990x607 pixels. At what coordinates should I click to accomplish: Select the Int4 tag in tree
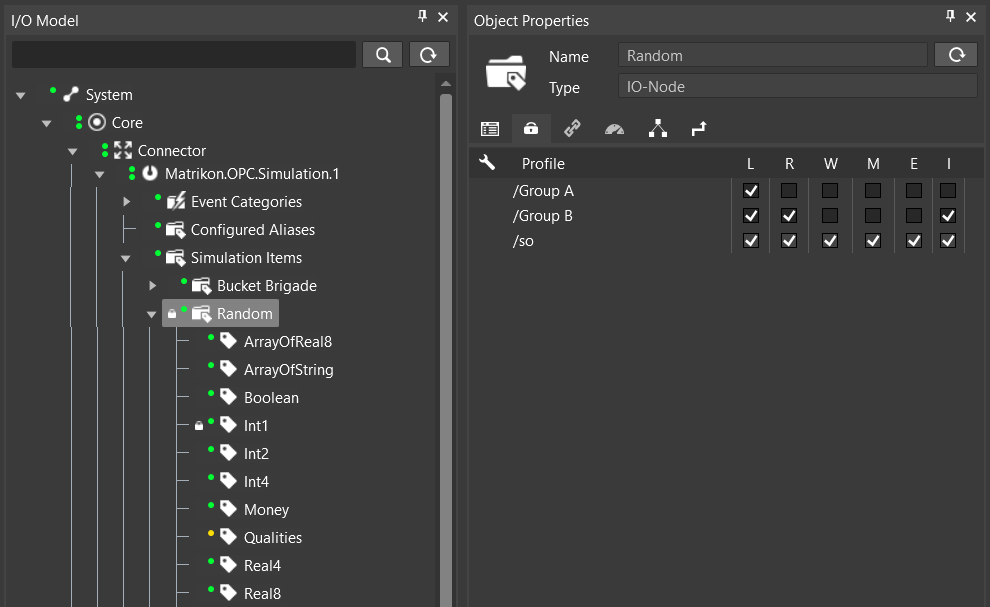pyautogui.click(x=256, y=481)
